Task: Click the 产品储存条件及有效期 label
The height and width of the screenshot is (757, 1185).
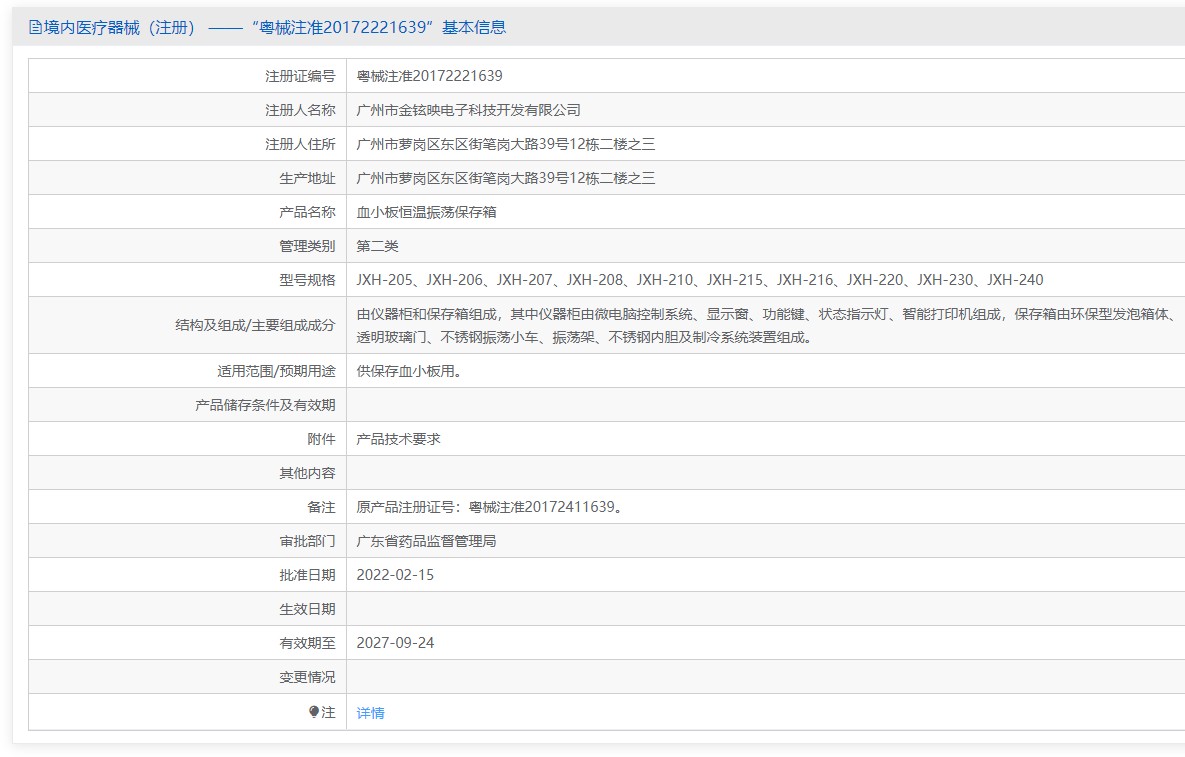Action: 265,405
